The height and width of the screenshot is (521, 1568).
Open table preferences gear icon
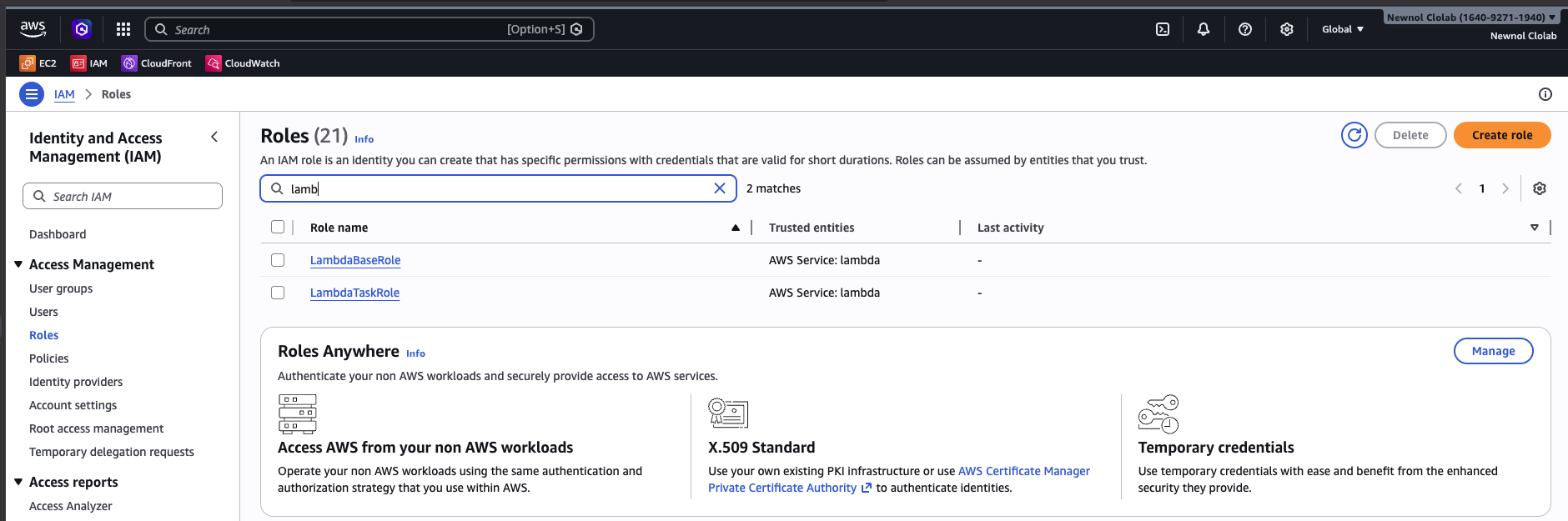(1540, 188)
